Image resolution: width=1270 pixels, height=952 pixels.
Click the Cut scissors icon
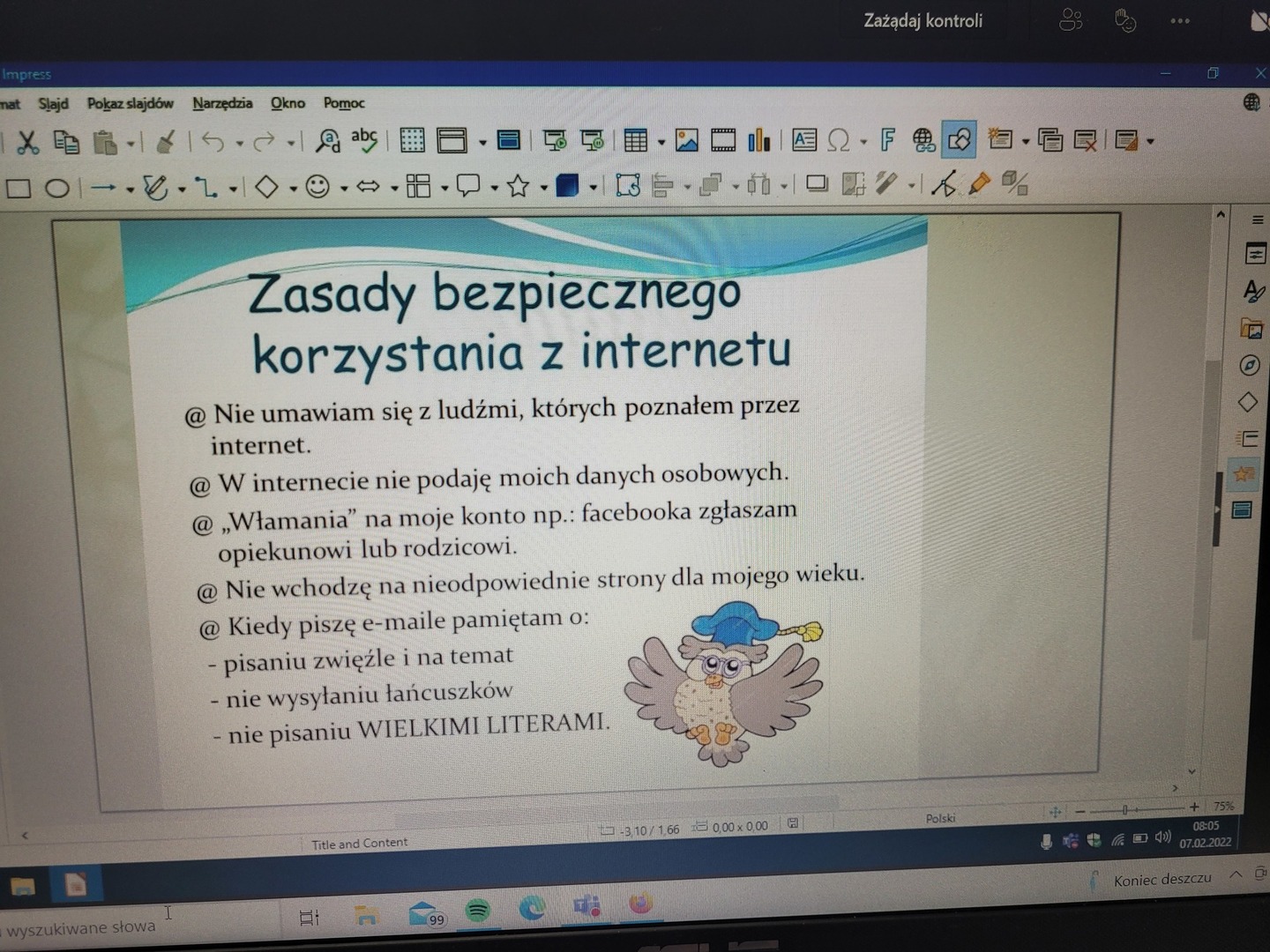pyautogui.click(x=28, y=142)
